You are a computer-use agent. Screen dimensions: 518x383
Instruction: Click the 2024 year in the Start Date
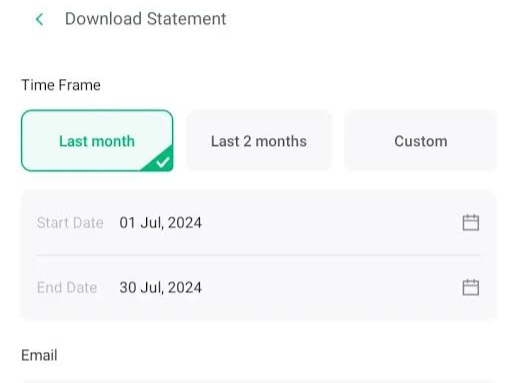(x=185, y=223)
